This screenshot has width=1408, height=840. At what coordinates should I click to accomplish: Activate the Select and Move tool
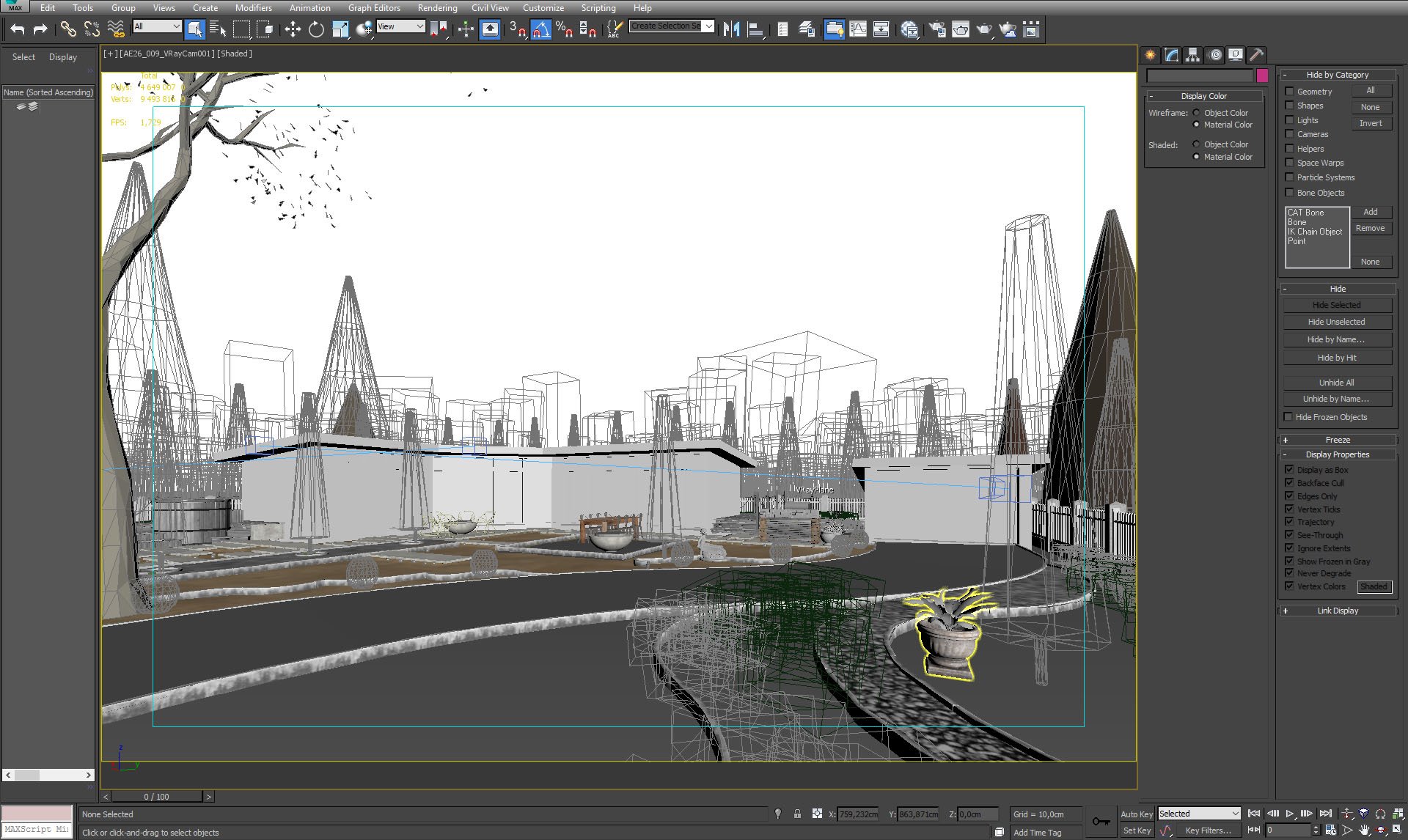[x=293, y=29]
